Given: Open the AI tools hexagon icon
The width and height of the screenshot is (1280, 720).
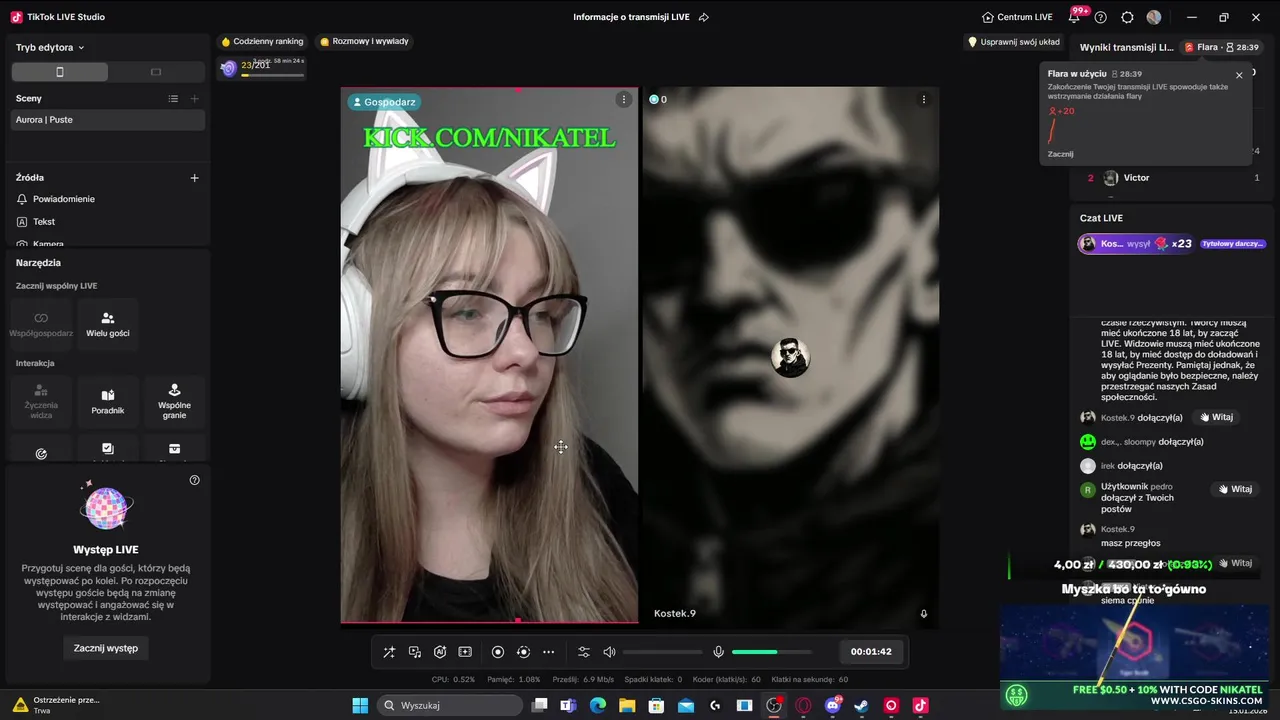Looking at the screenshot, I should pos(440,652).
